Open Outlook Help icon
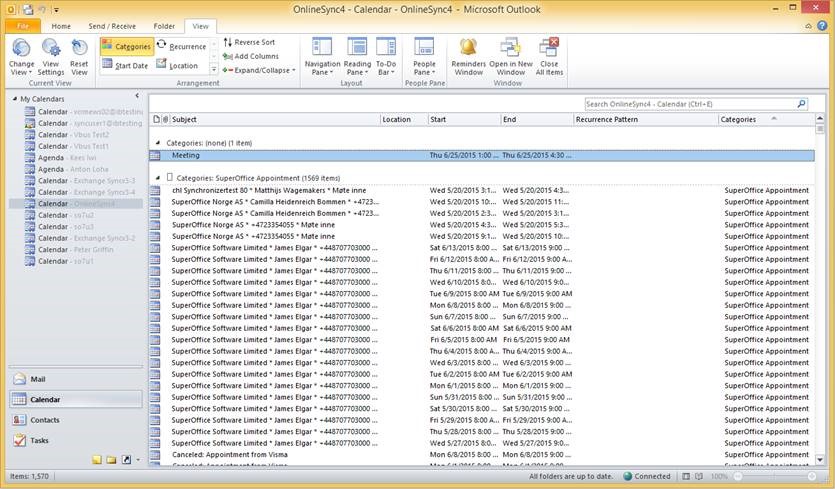This screenshot has height=489, width=835. coord(822,25)
